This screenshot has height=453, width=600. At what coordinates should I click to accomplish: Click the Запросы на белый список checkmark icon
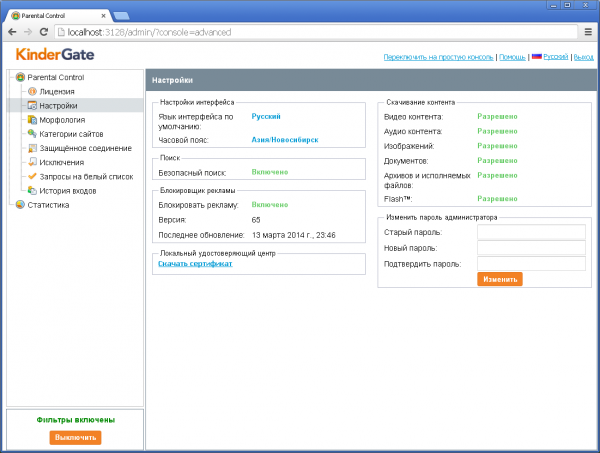click(32, 175)
